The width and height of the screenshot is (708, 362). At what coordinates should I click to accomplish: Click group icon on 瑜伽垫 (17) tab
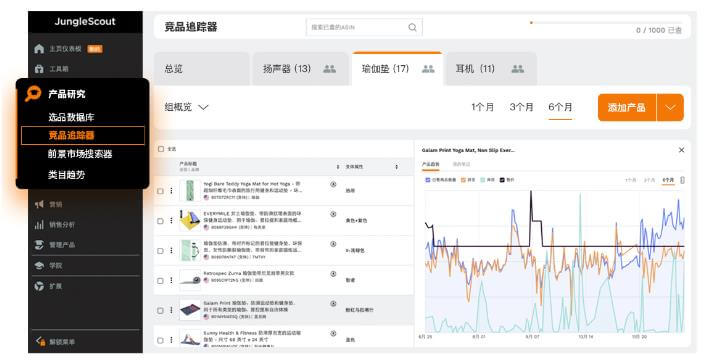click(x=428, y=69)
